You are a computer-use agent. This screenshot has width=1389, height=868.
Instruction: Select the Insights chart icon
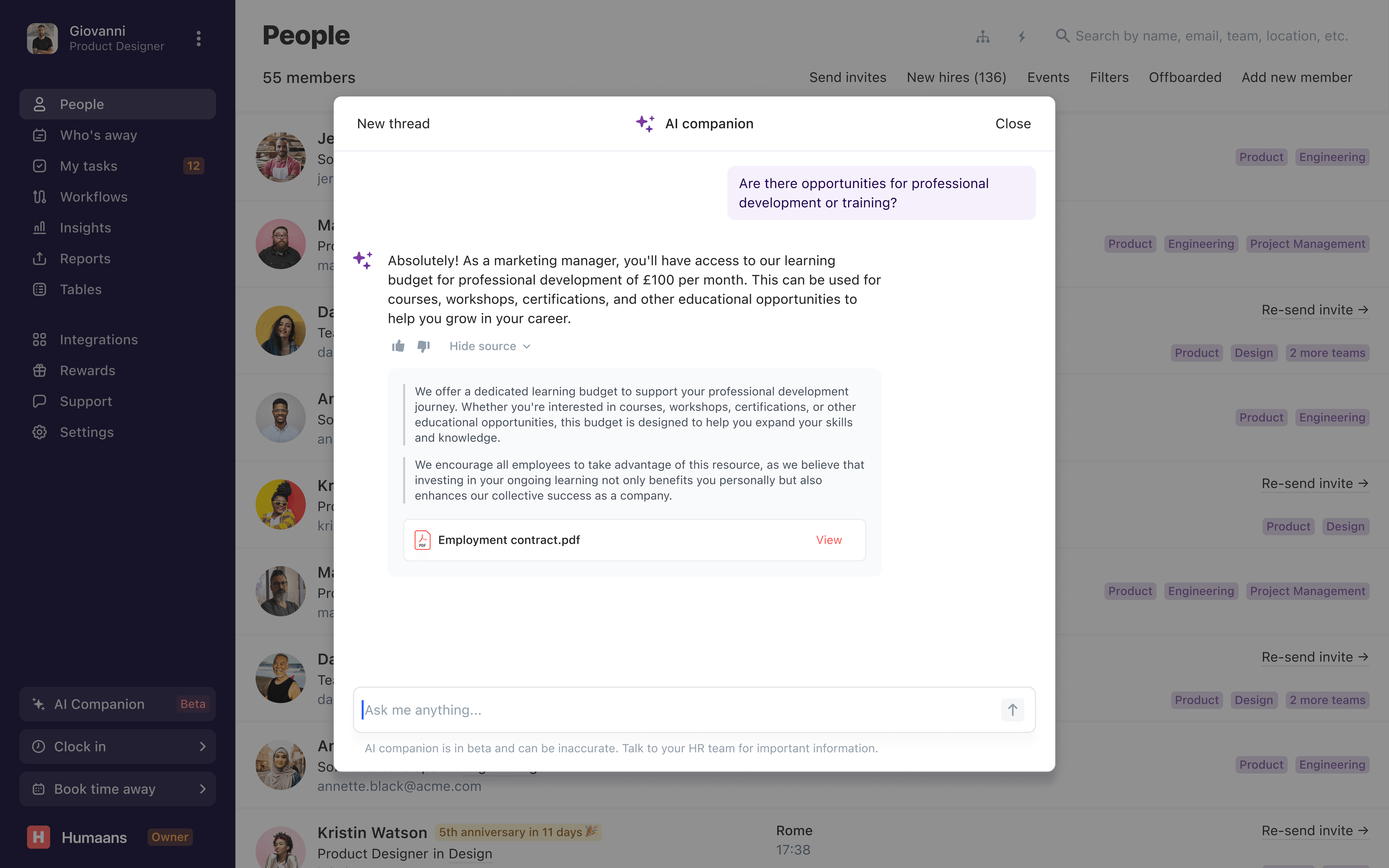pos(39,227)
